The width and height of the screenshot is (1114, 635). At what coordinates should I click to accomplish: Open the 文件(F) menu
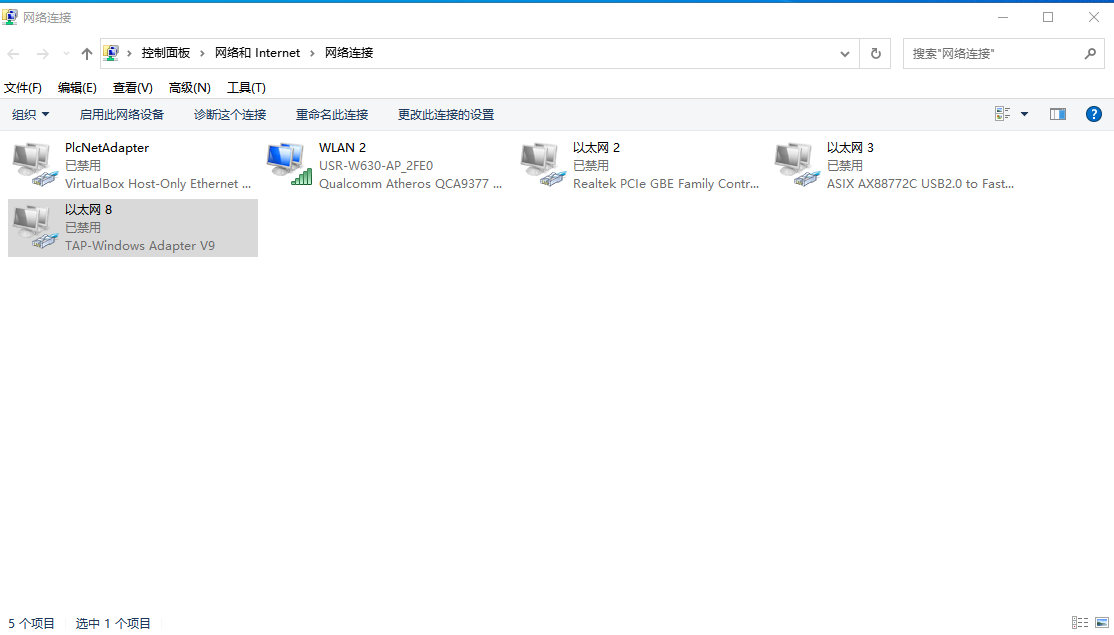coord(23,88)
